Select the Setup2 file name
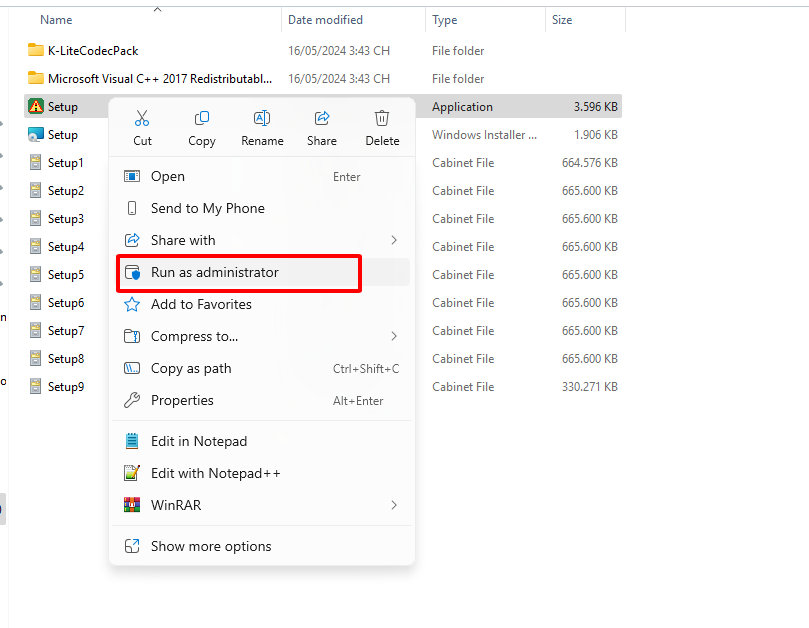 (66, 190)
